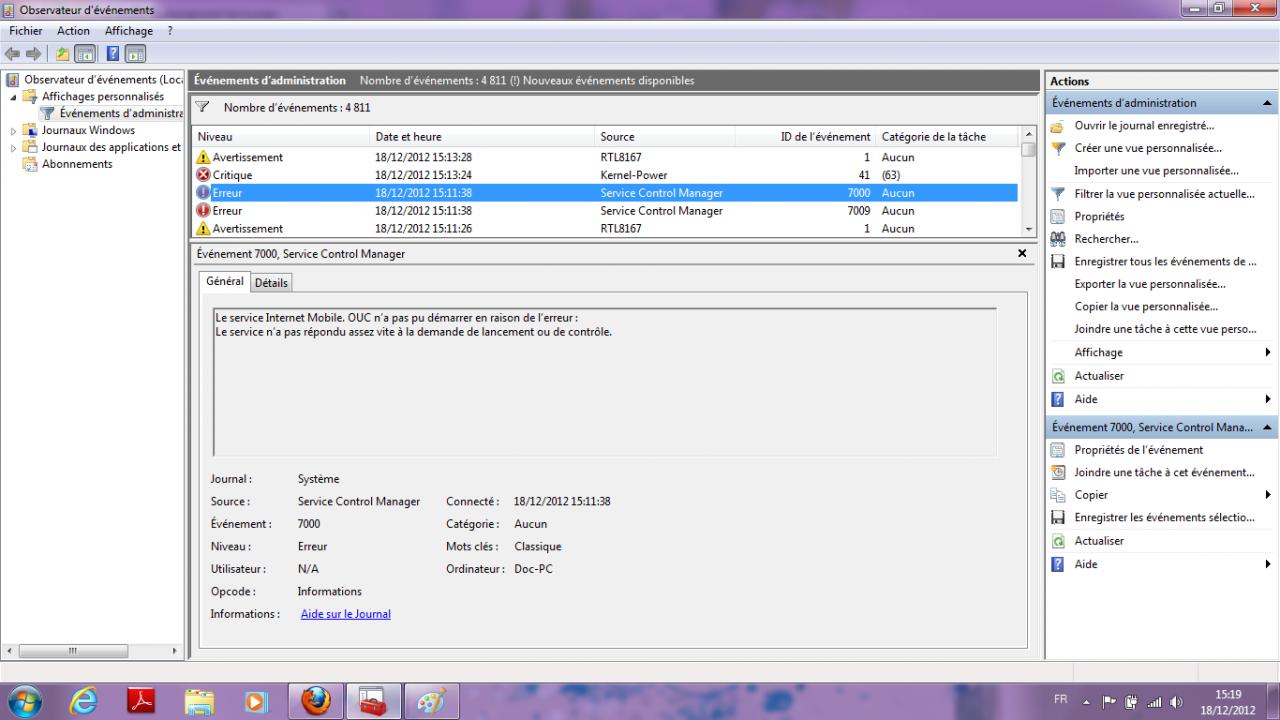Expand the Journaux Windows tree node
Viewport: 1280px width, 720px height.
pos(14,130)
